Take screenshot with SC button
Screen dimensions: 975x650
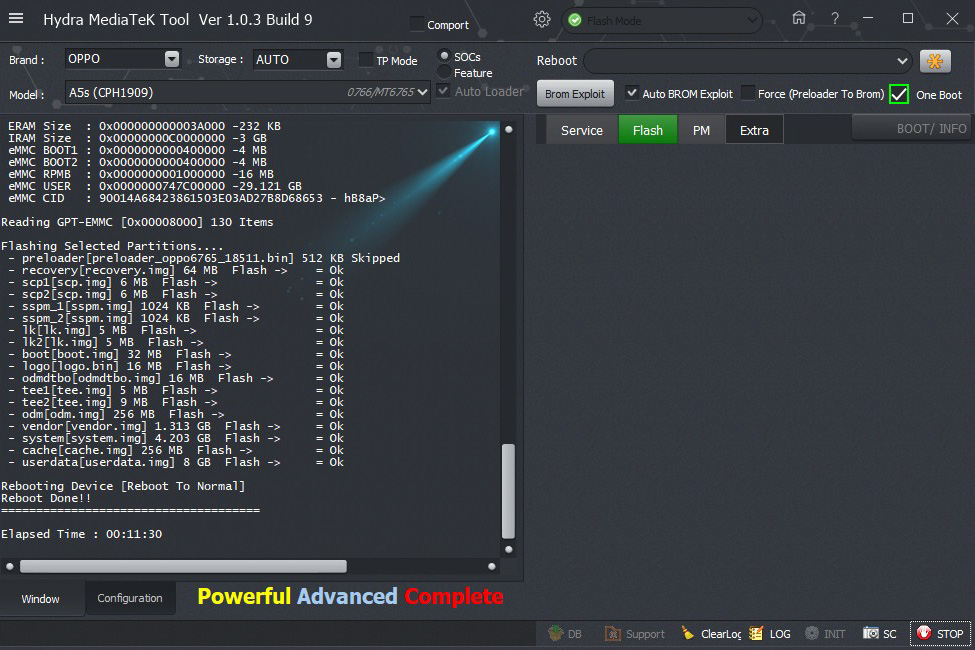coord(880,634)
